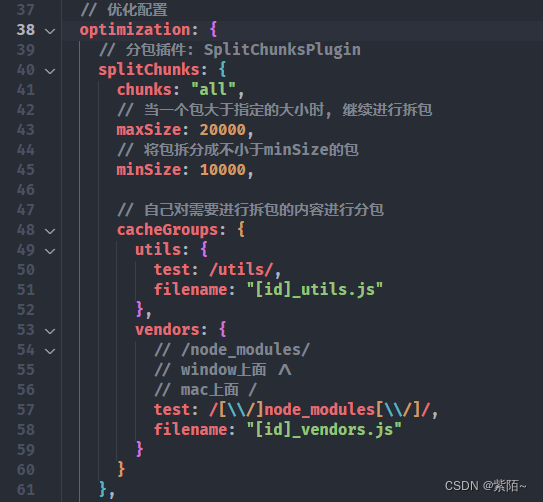Click the SplitChunksPlugin comment on line 39
Image resolution: width=543 pixels, height=502 pixels.
click(x=230, y=50)
